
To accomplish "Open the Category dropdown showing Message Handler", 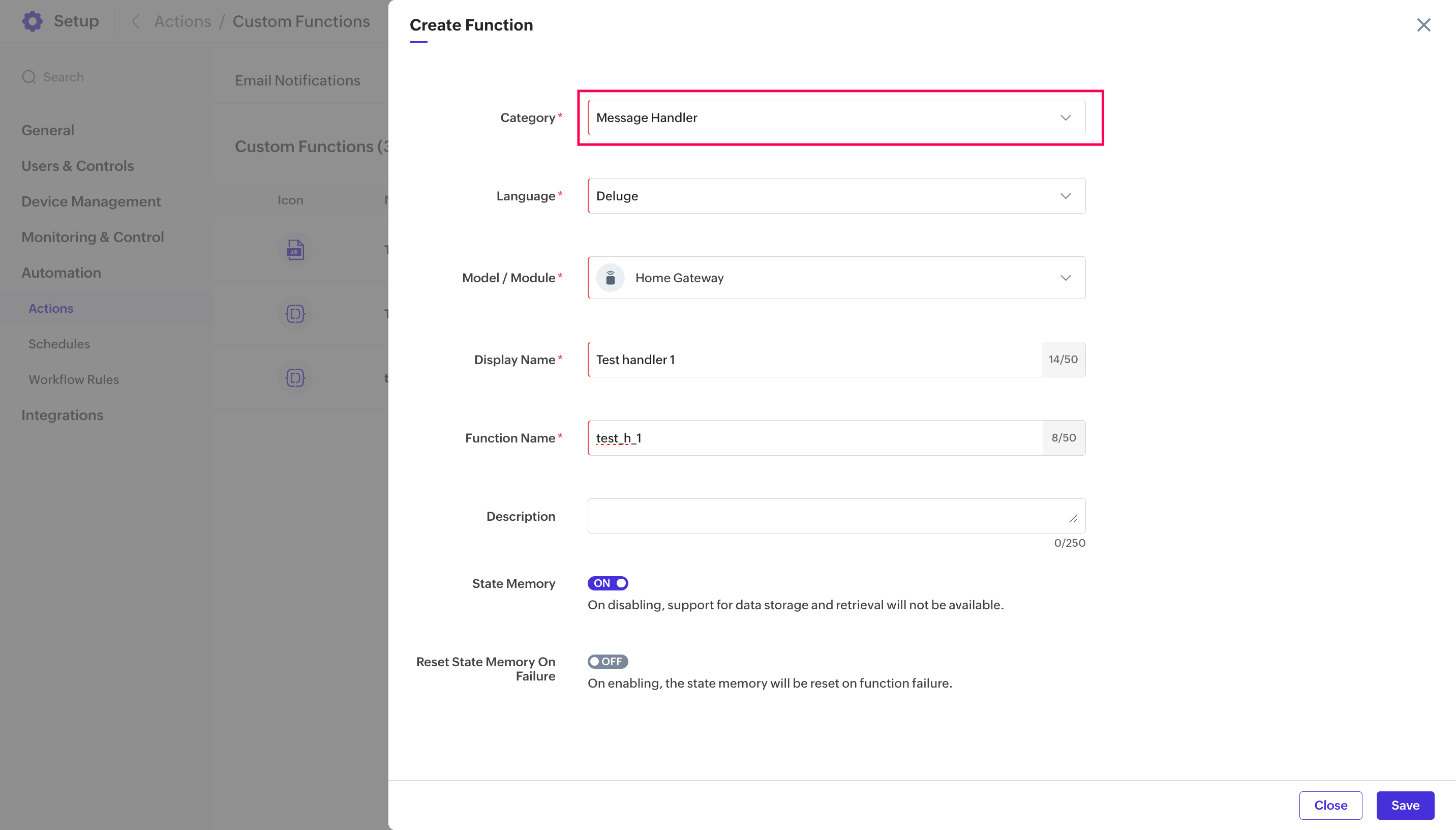I will point(836,117).
